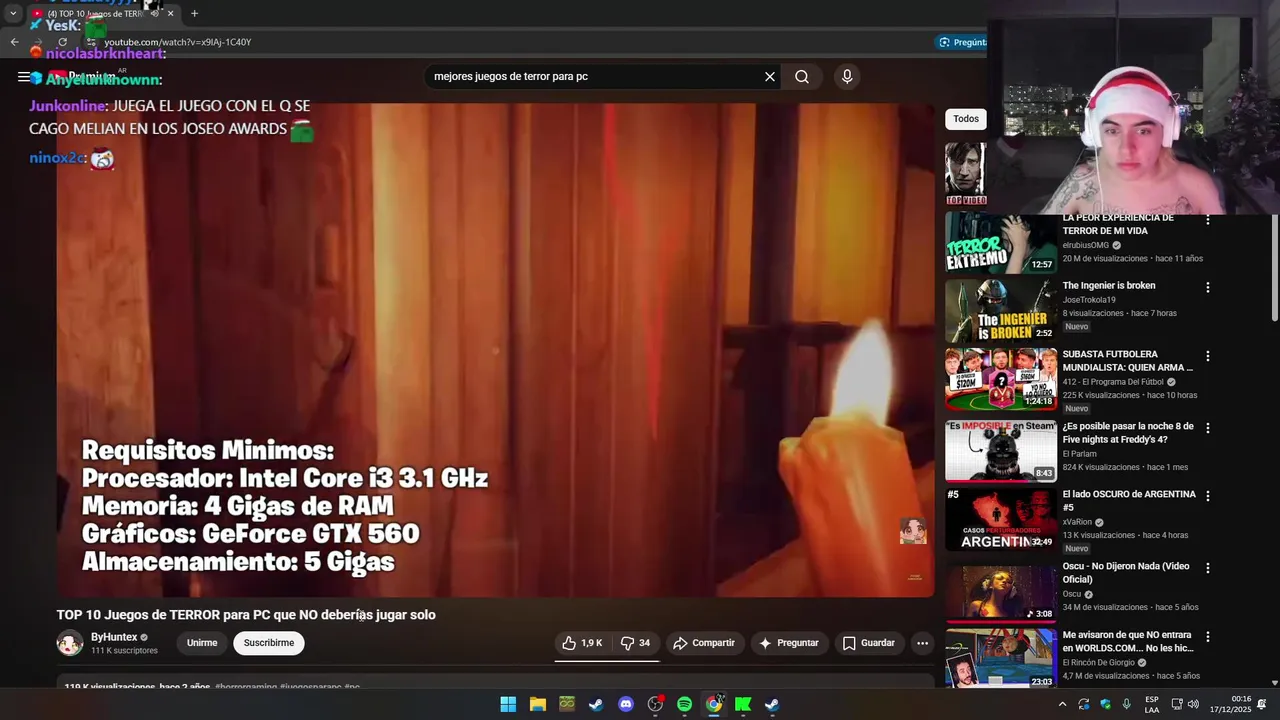Reload the page with the refresh icon

pyautogui.click(x=62, y=42)
